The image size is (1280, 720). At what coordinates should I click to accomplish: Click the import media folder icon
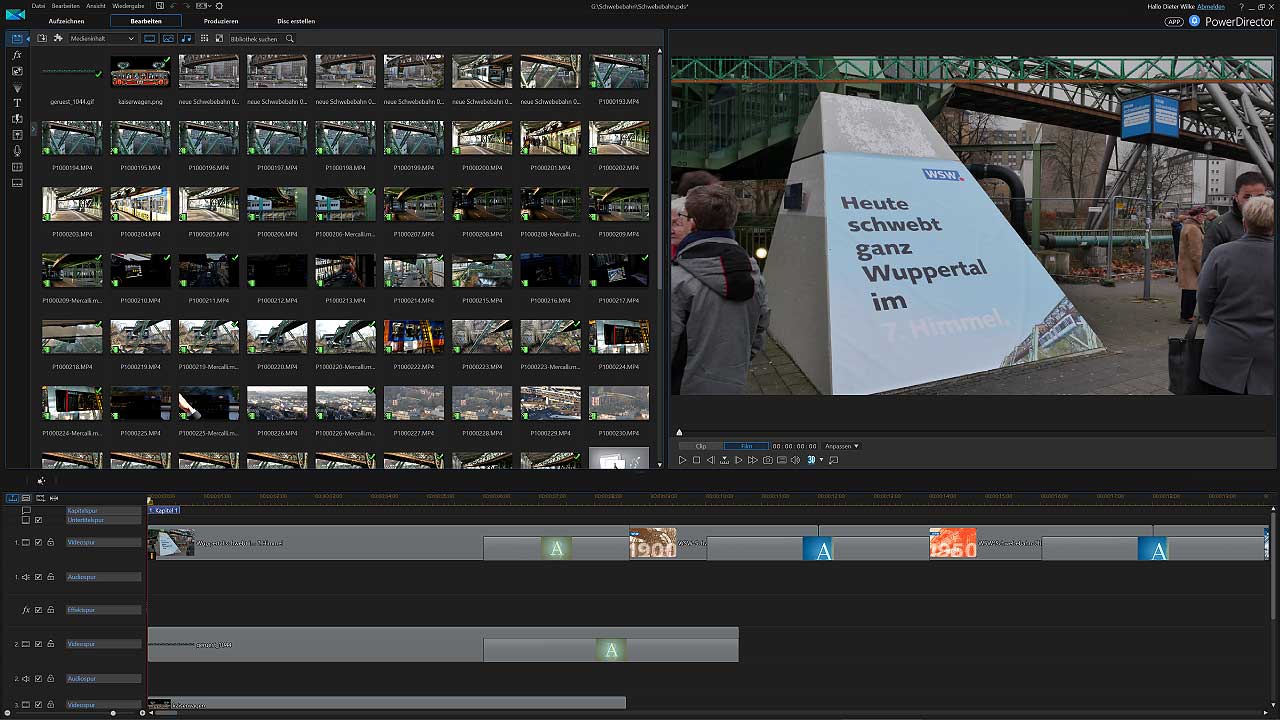[42, 39]
